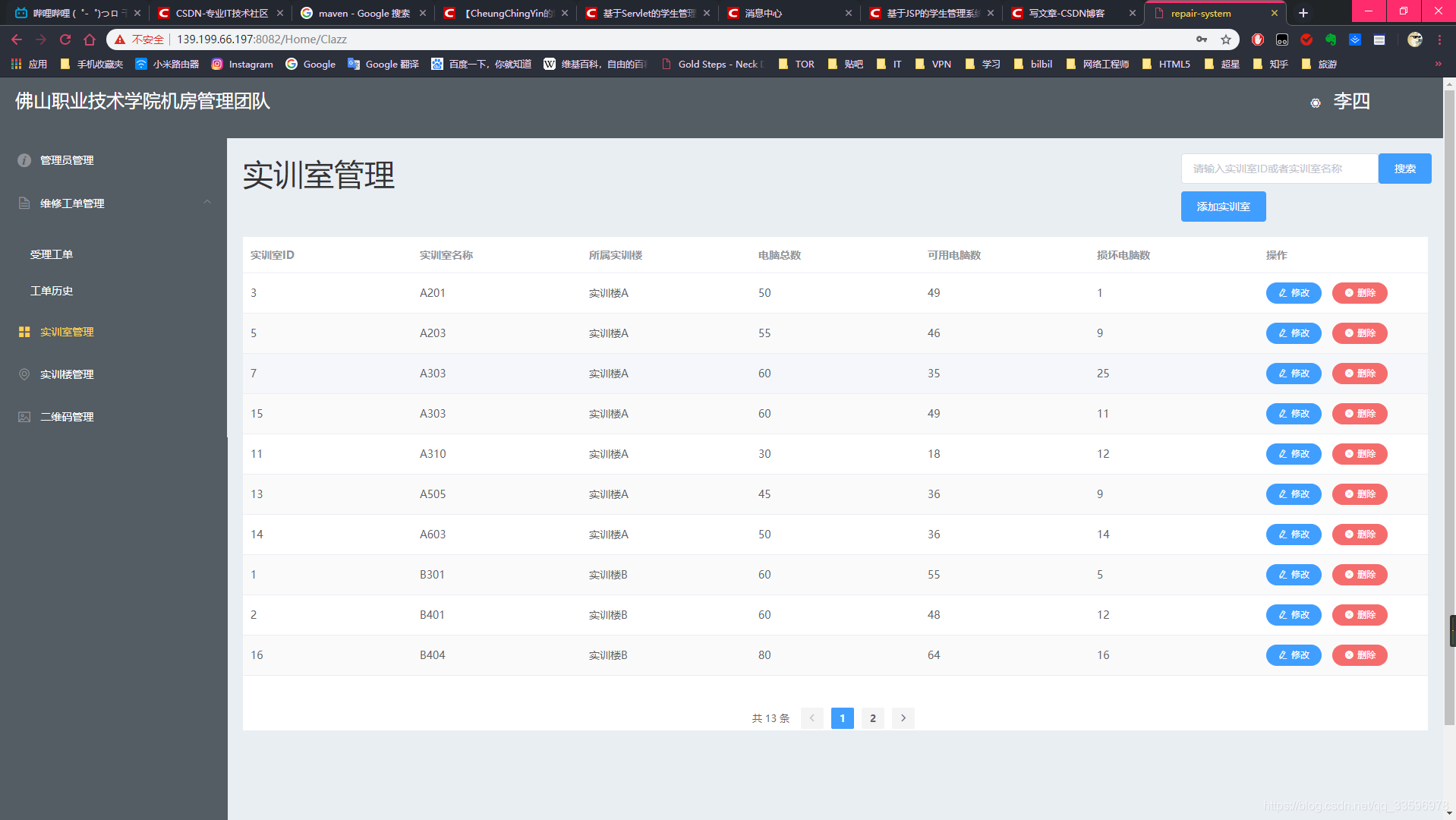Click 删除 for room B401

click(1360, 615)
